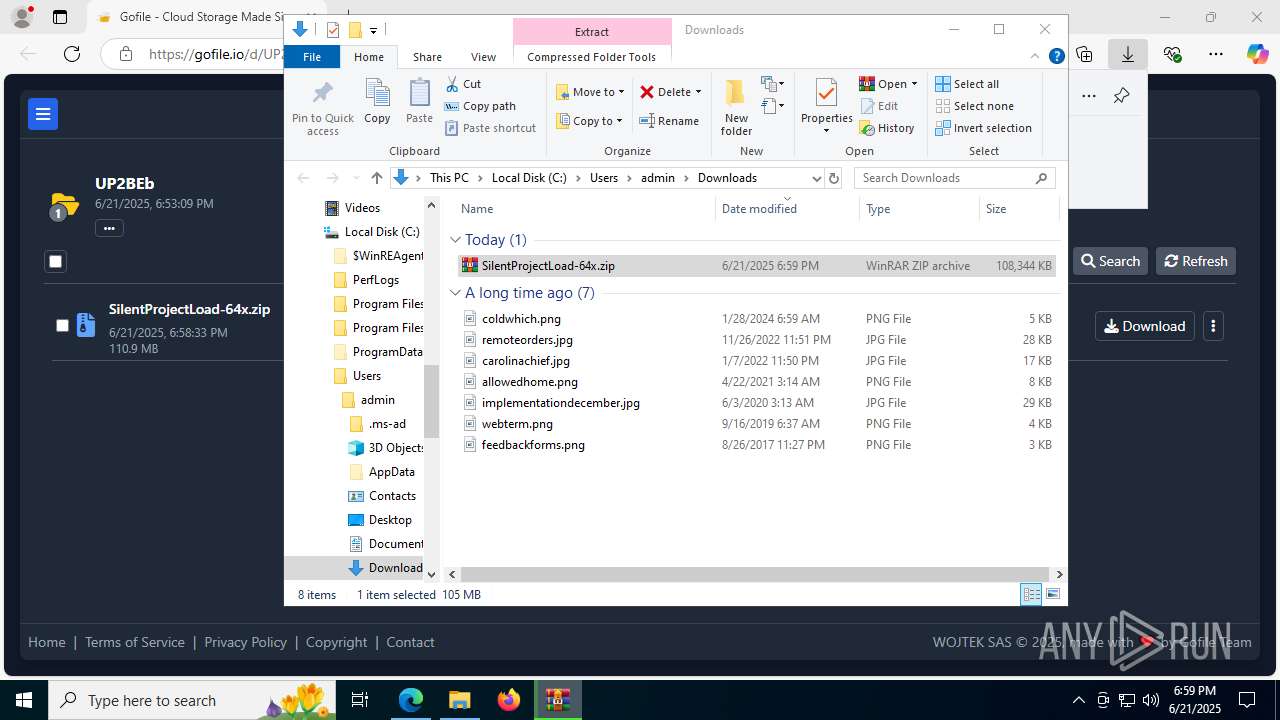Expand the Open button dropdown
This screenshot has width=1280, height=720.
coord(914,84)
